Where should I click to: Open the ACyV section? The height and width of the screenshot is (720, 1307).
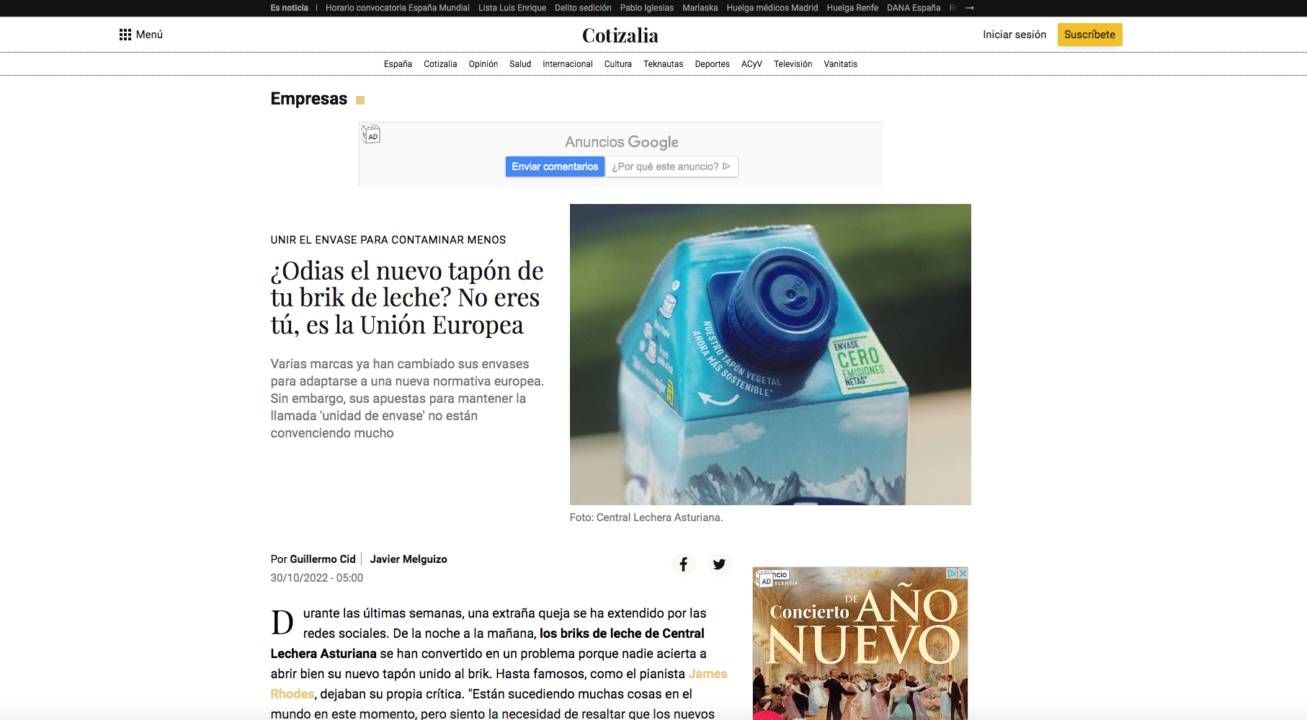[751, 64]
